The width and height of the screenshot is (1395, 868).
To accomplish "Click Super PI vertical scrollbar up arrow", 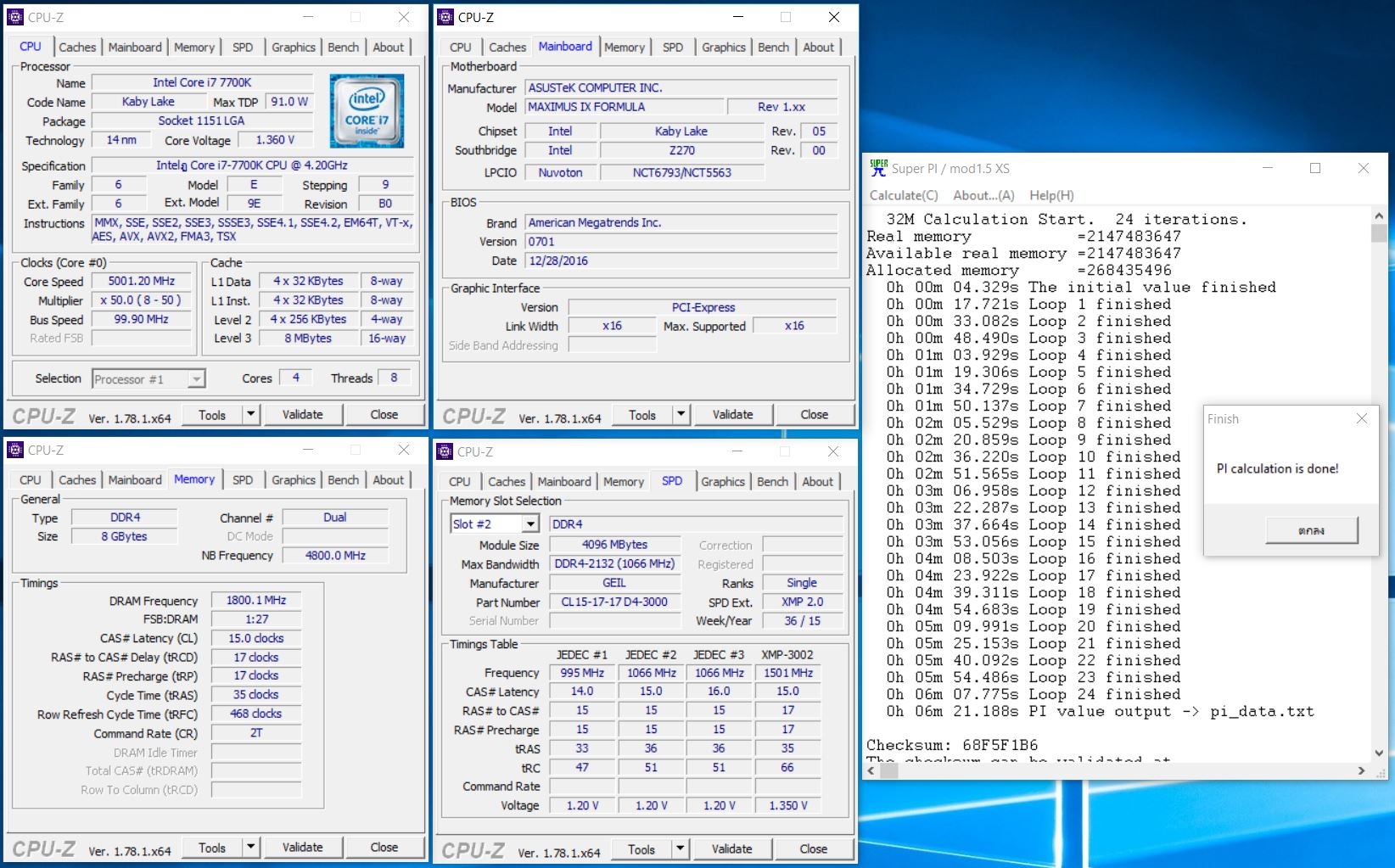I will pos(1379,216).
